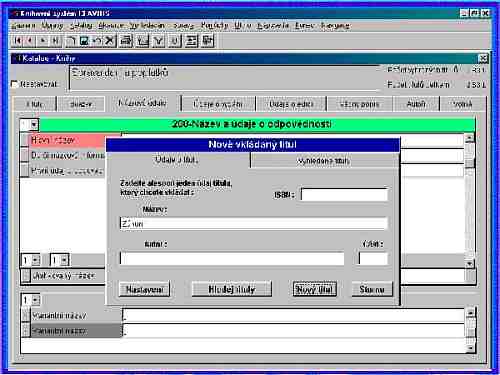Click the delete X toolbar icon

109,41
